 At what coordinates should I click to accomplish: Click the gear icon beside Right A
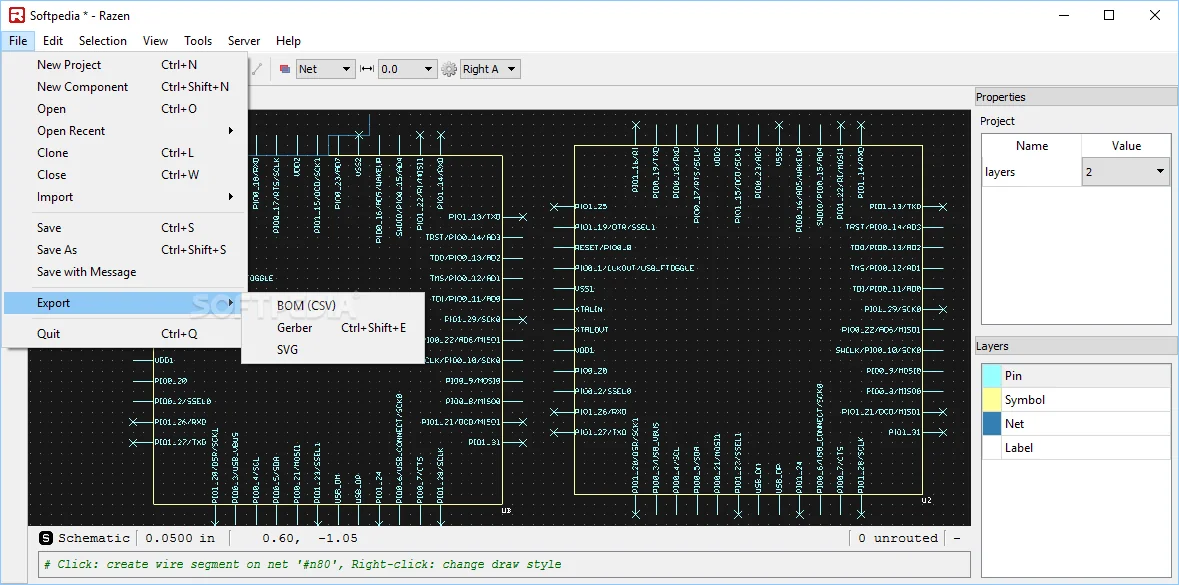click(x=449, y=69)
